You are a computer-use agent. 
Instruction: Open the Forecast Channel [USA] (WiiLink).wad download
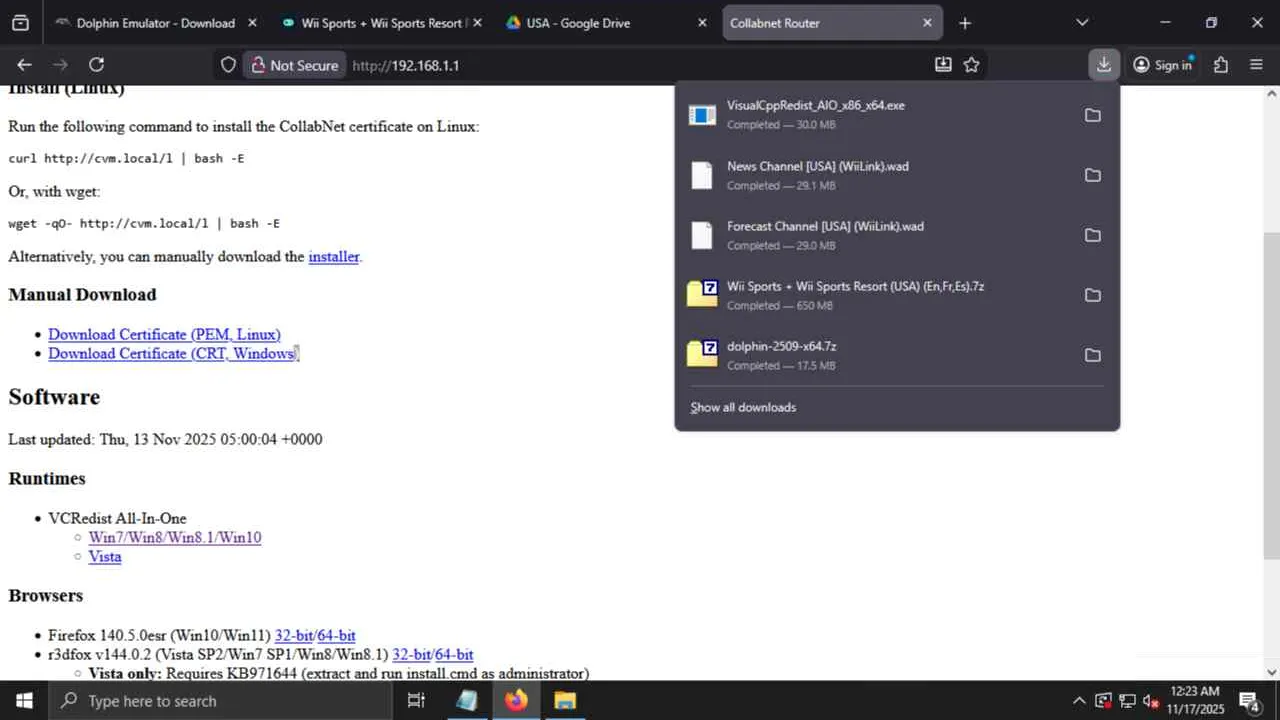pos(876,235)
